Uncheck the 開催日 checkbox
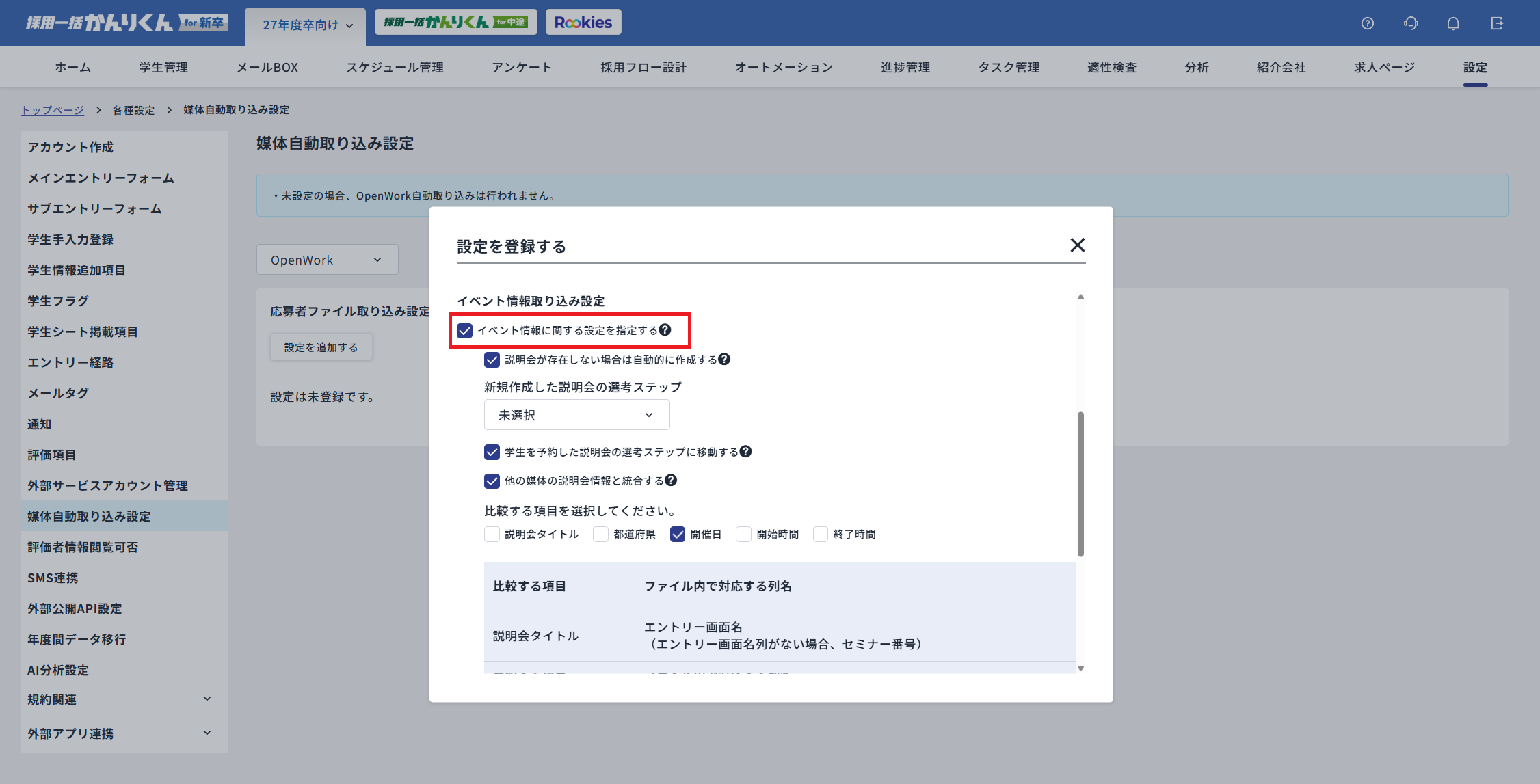Screen dimensions: 1540x784 (677, 534)
